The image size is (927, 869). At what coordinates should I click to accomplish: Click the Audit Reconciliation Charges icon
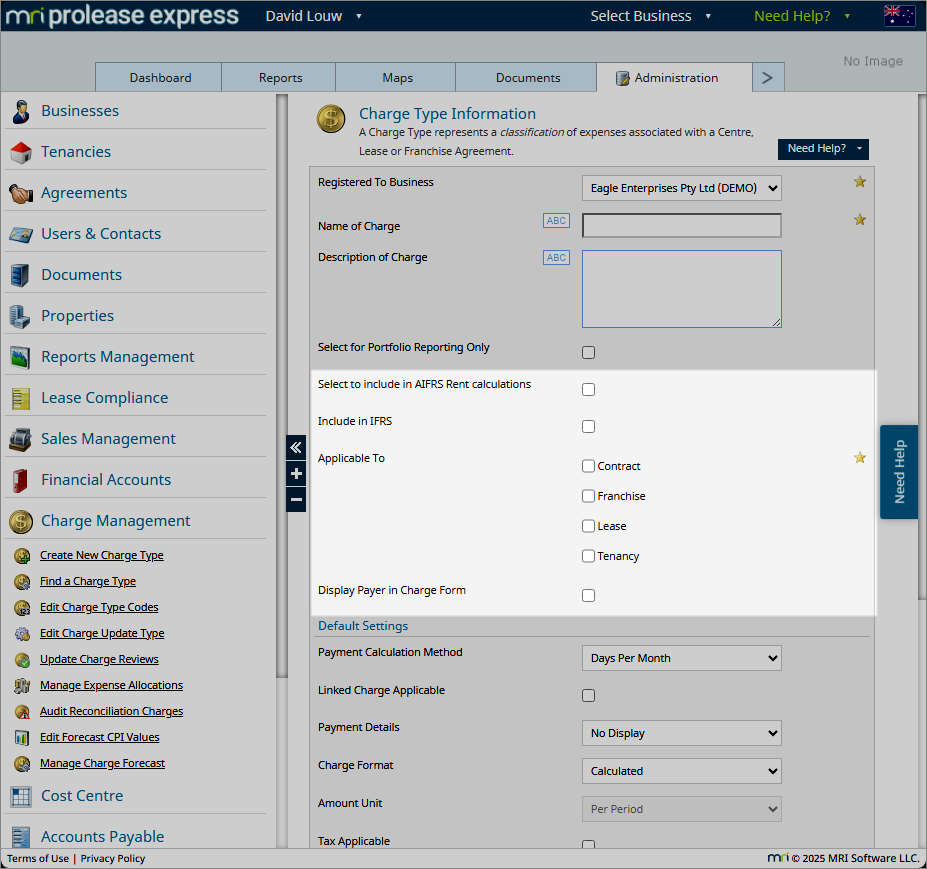tap(22, 712)
